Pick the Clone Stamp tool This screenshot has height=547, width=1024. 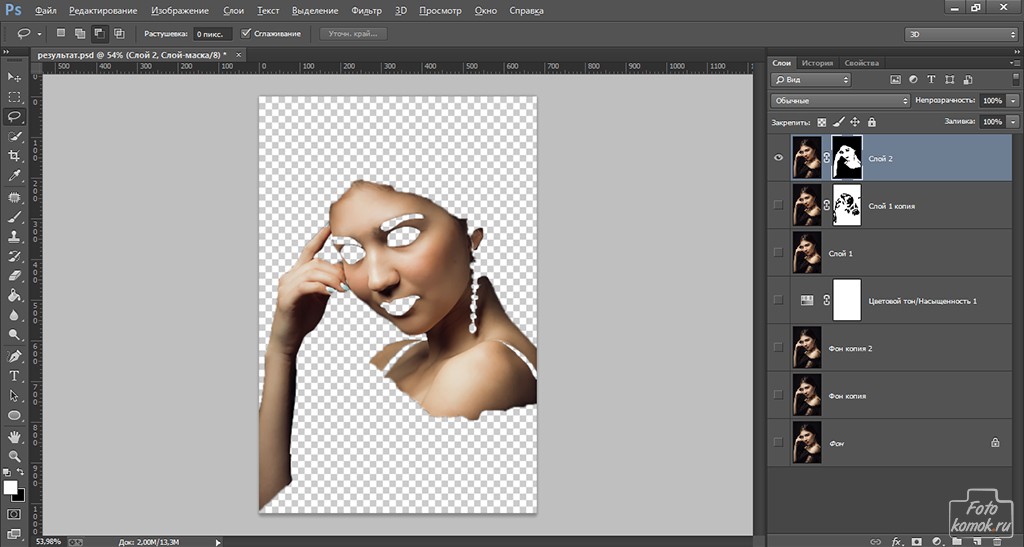point(14,236)
